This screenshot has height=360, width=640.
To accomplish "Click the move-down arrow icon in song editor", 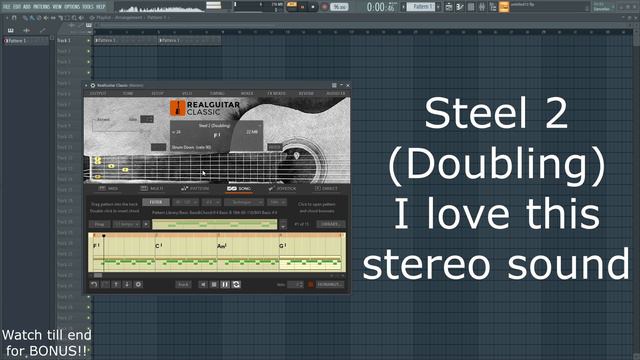I will [x=127, y=284].
